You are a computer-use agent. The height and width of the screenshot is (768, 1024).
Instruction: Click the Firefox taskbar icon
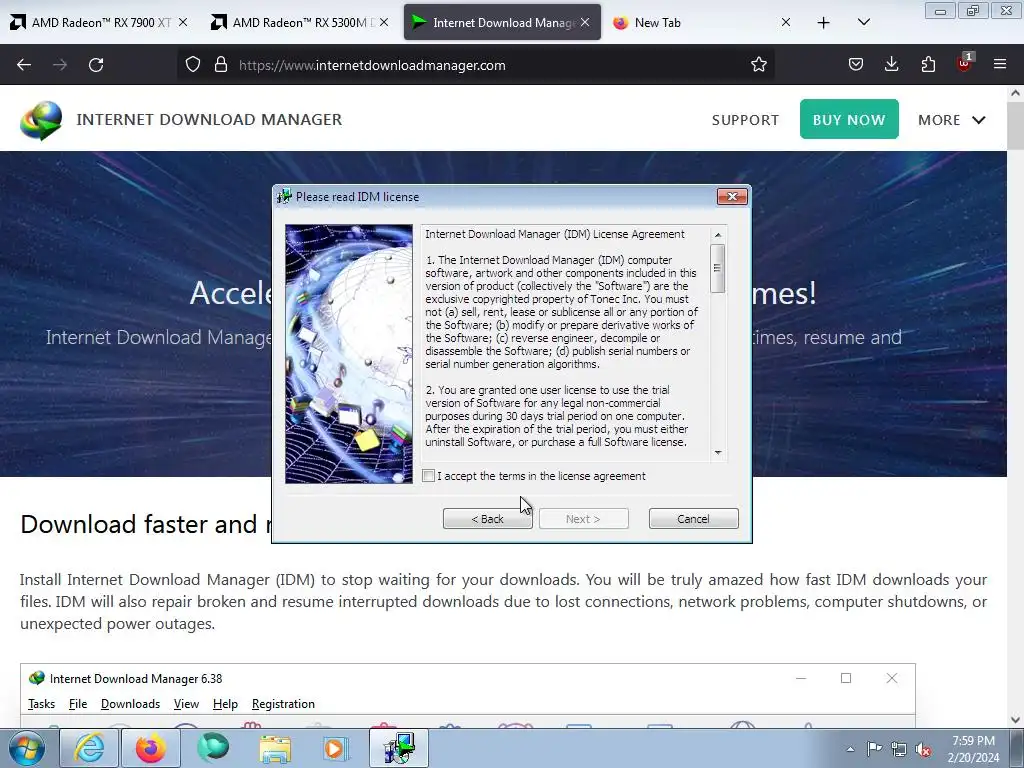151,748
